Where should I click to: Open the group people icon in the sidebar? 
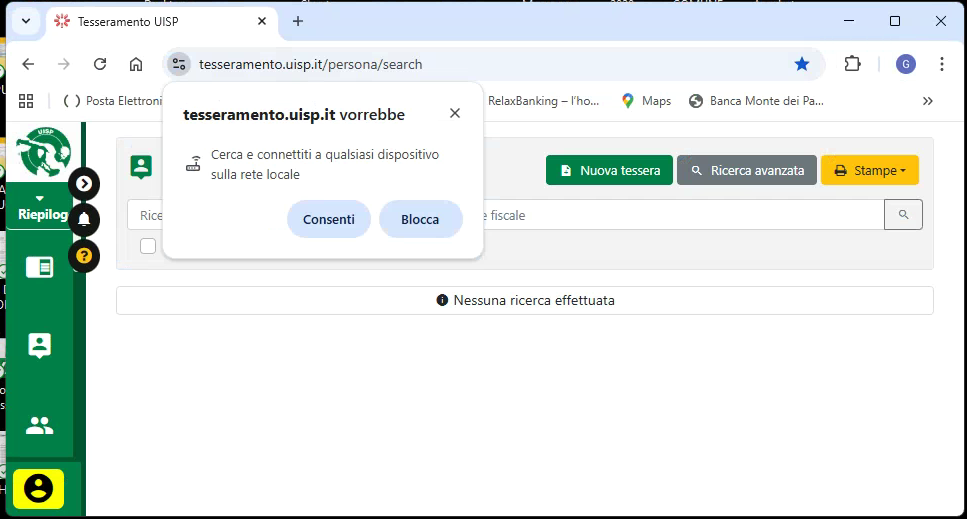[39, 426]
